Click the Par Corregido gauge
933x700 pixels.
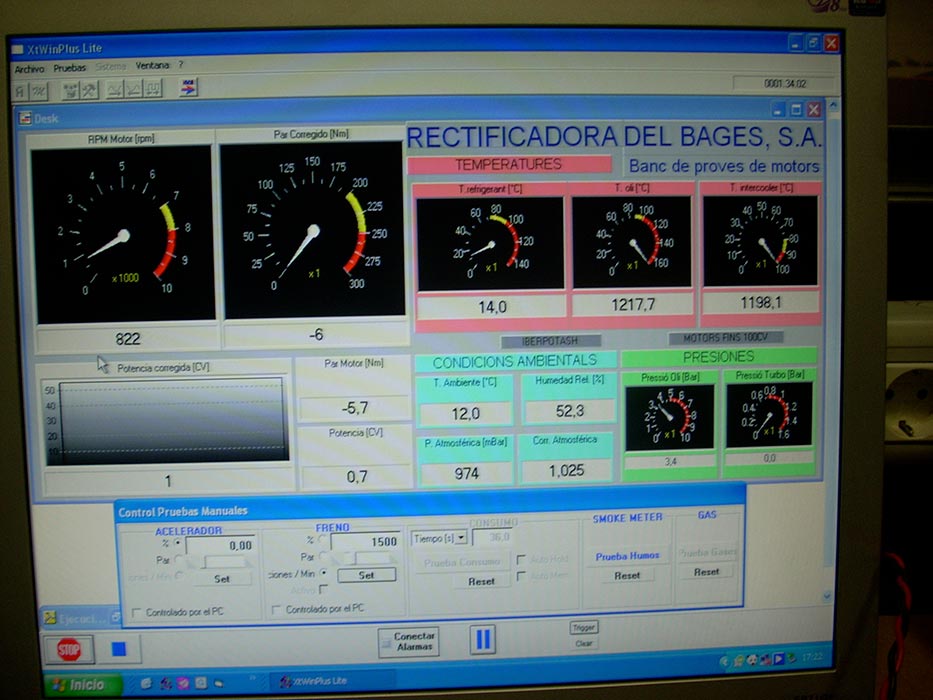click(312, 229)
